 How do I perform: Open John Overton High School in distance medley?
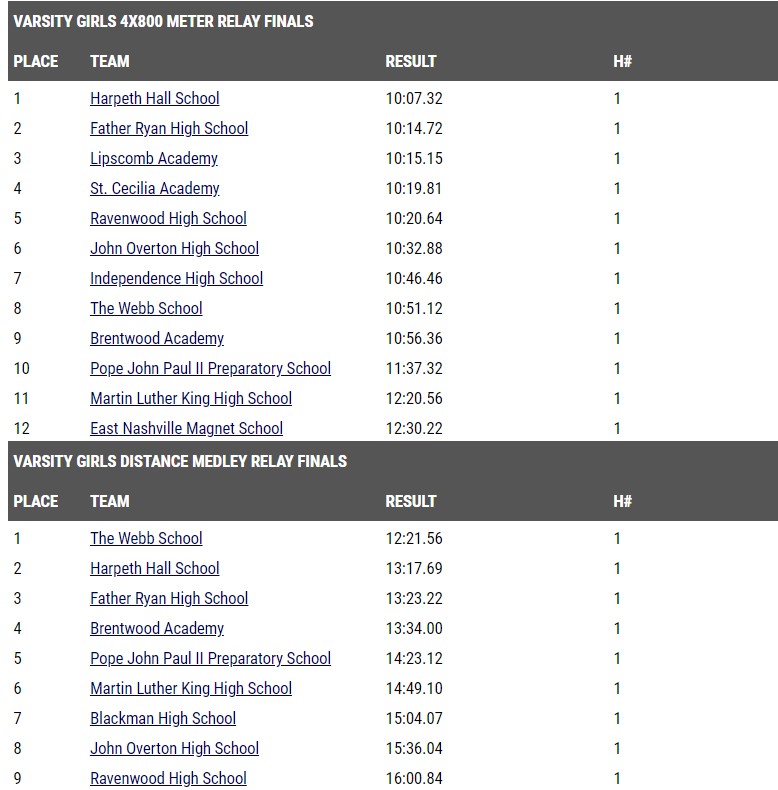click(x=174, y=748)
